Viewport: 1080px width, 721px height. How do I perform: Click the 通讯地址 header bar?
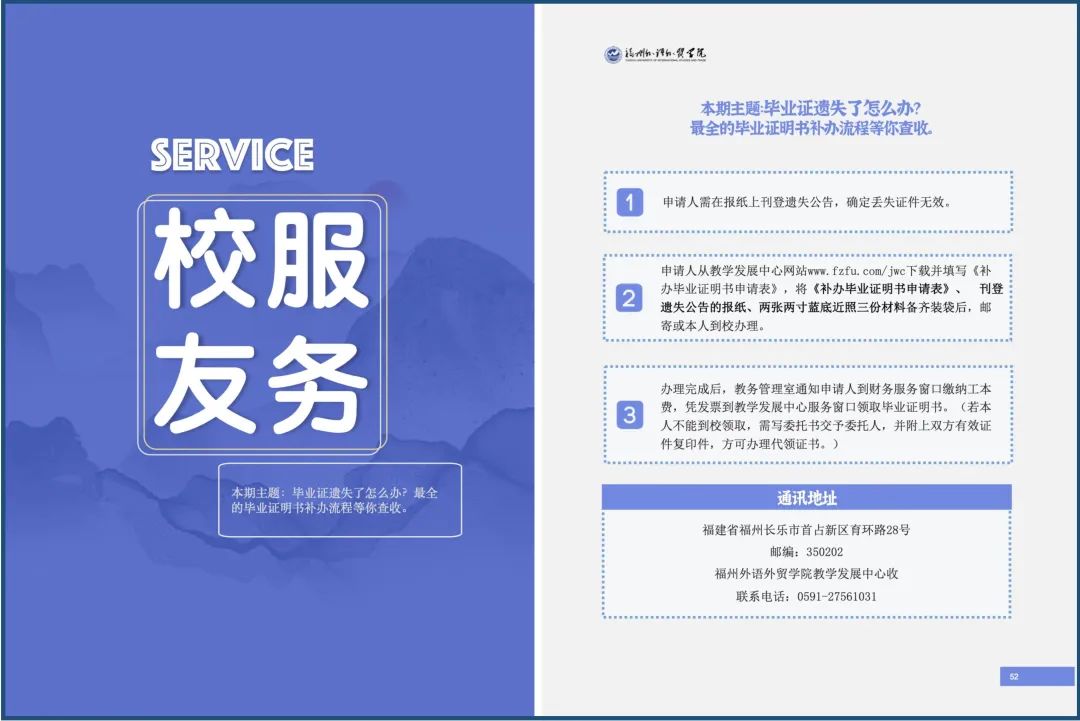point(806,498)
